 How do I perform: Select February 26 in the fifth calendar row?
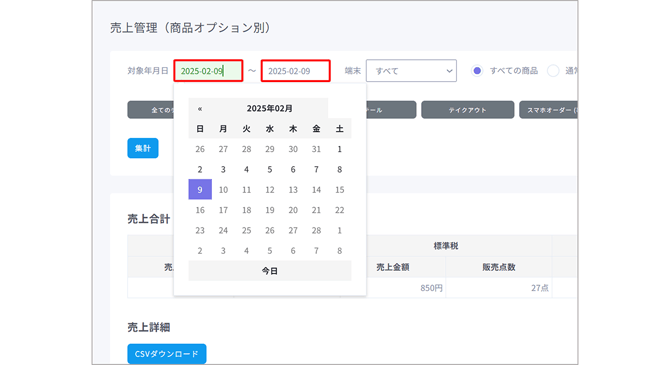point(270,230)
